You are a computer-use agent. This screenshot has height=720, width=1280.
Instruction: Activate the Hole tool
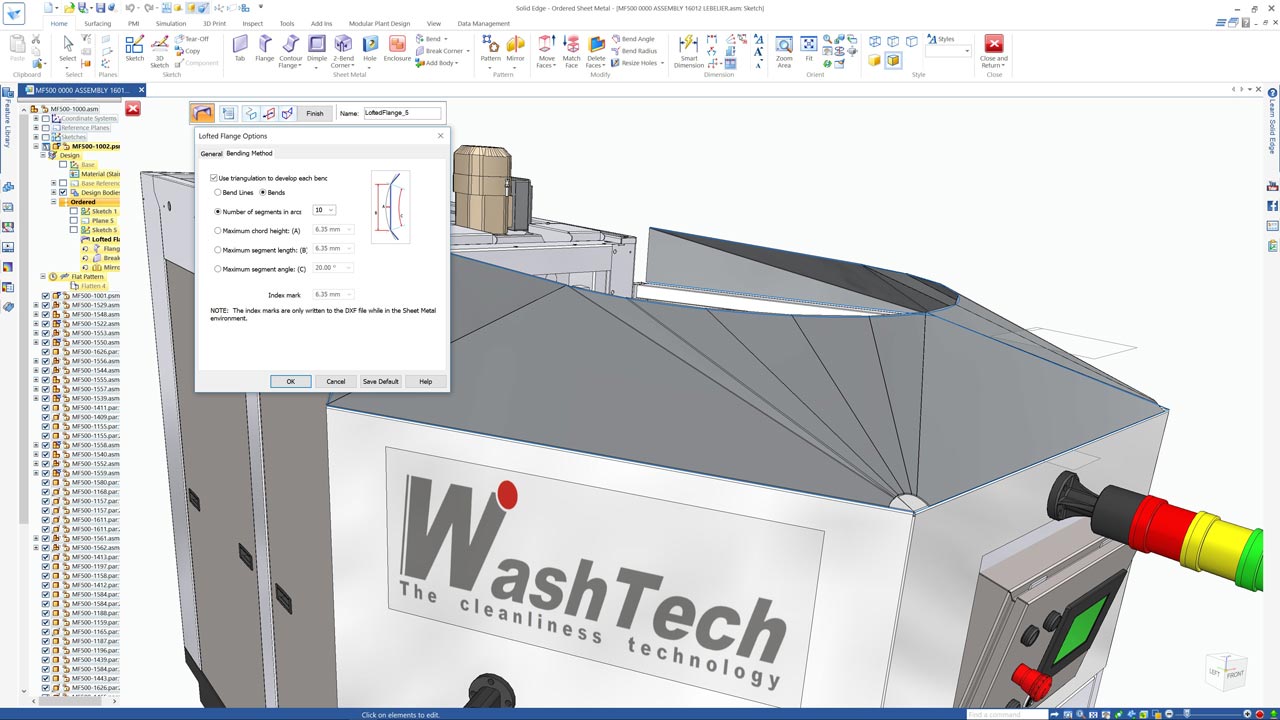click(x=370, y=45)
